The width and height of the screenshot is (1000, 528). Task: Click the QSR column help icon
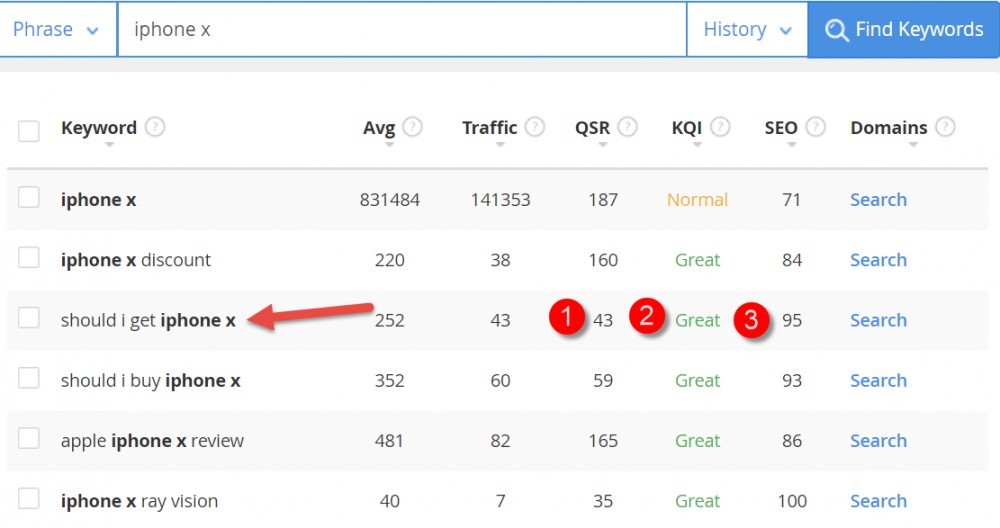point(627,127)
